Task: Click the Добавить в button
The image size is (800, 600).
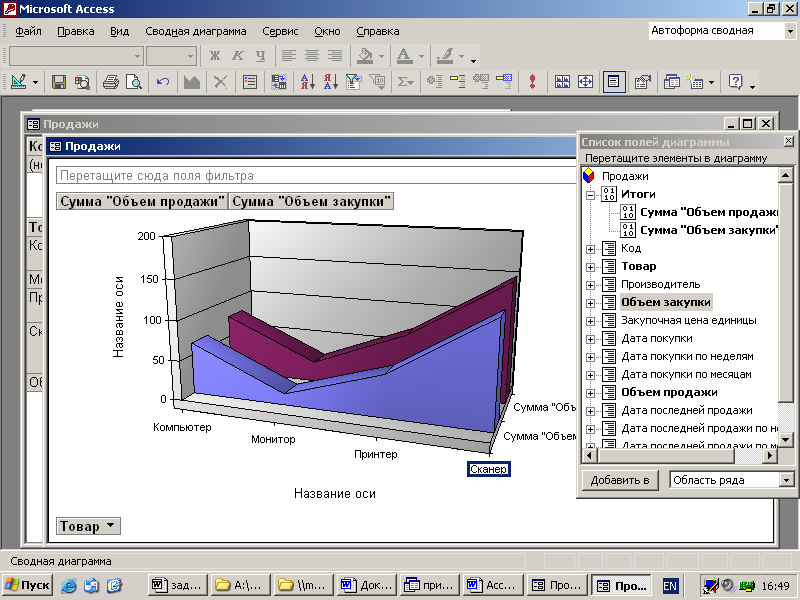Action: pos(620,480)
